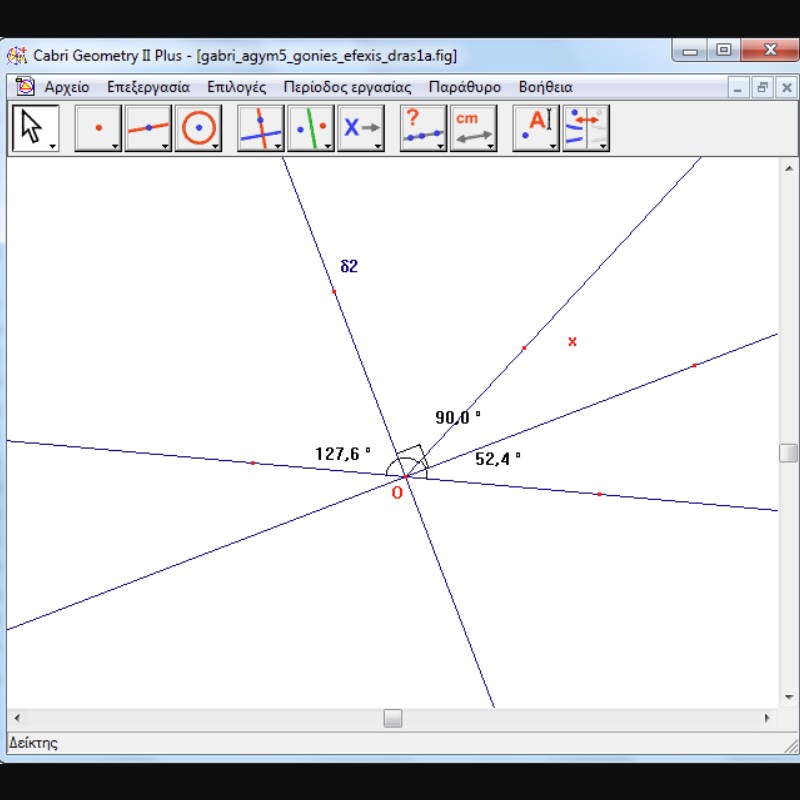Viewport: 800px width, 800px height.
Task: Restore the inner document window
Action: tap(762, 88)
